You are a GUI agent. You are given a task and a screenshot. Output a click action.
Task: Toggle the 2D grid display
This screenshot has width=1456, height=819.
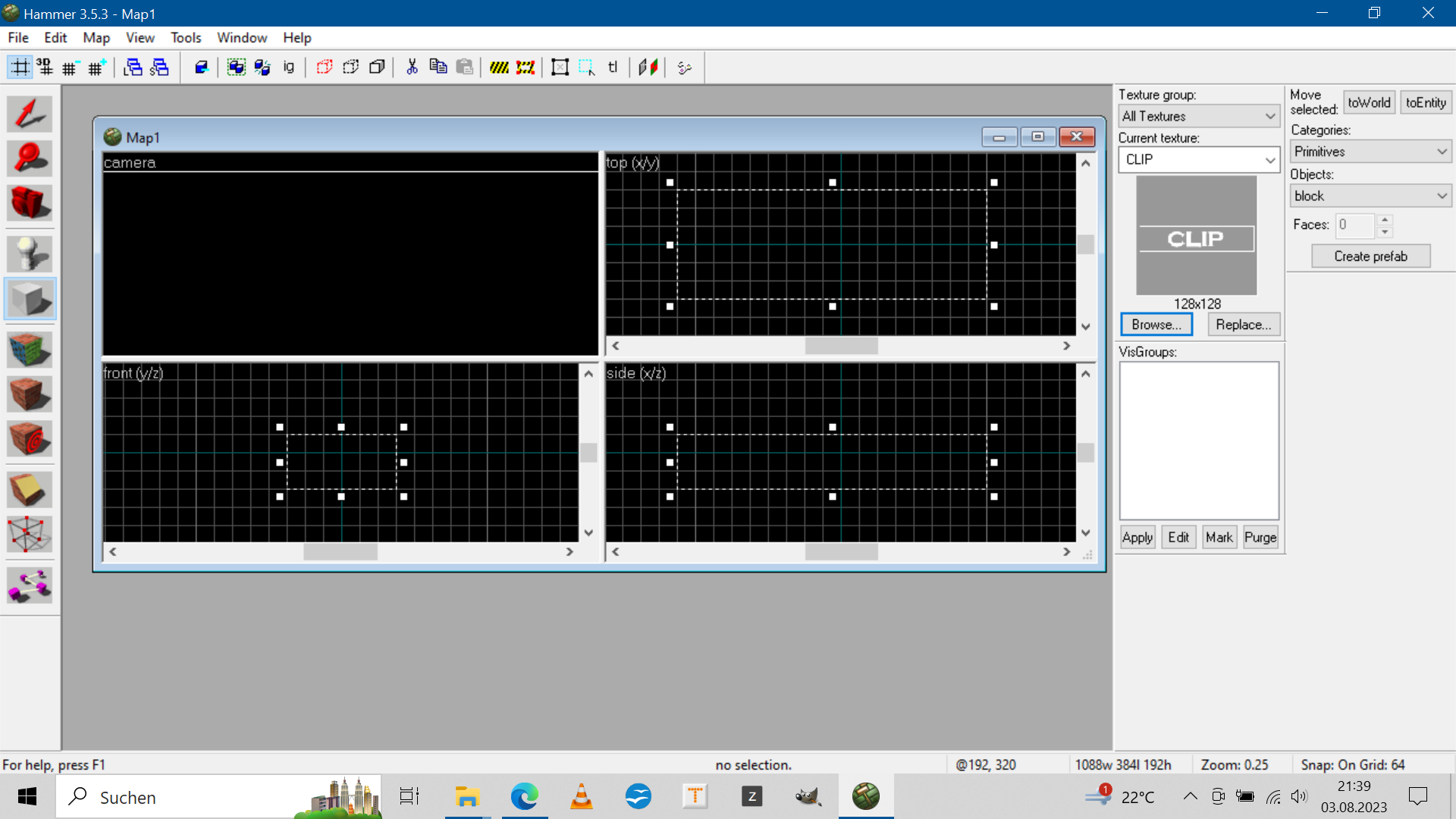[20, 67]
